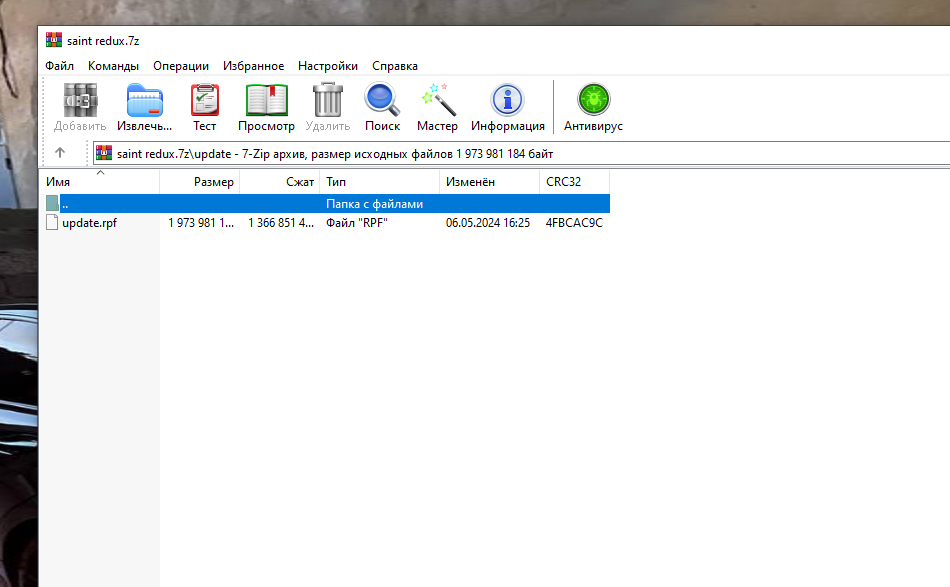Open the Настройки menu
The image size is (950, 587).
328,65
